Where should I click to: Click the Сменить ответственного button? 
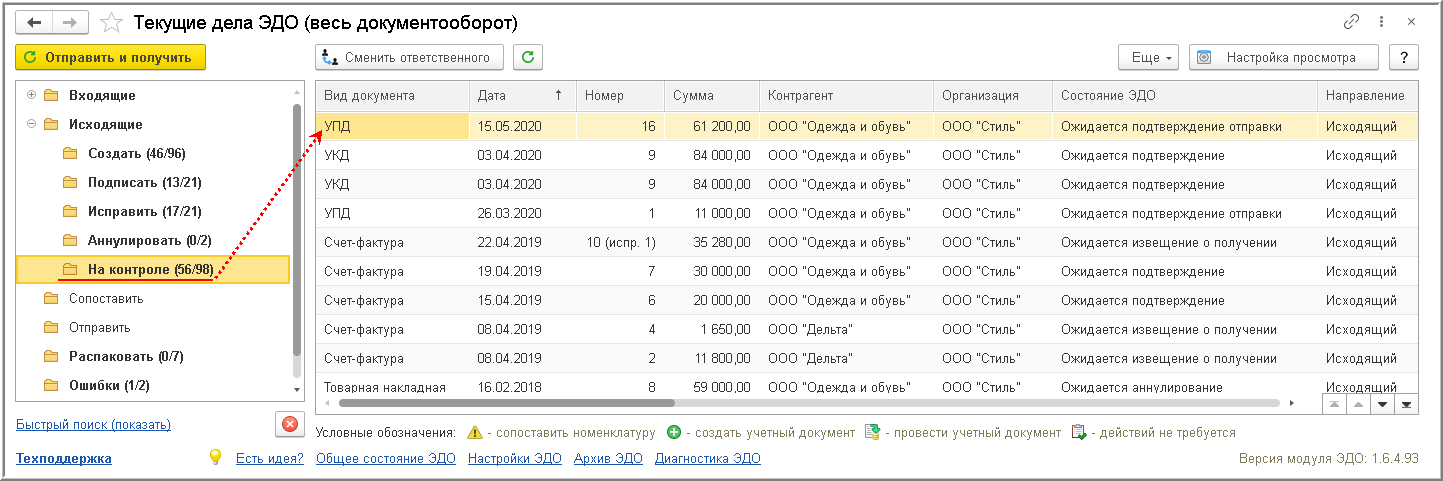[410, 57]
